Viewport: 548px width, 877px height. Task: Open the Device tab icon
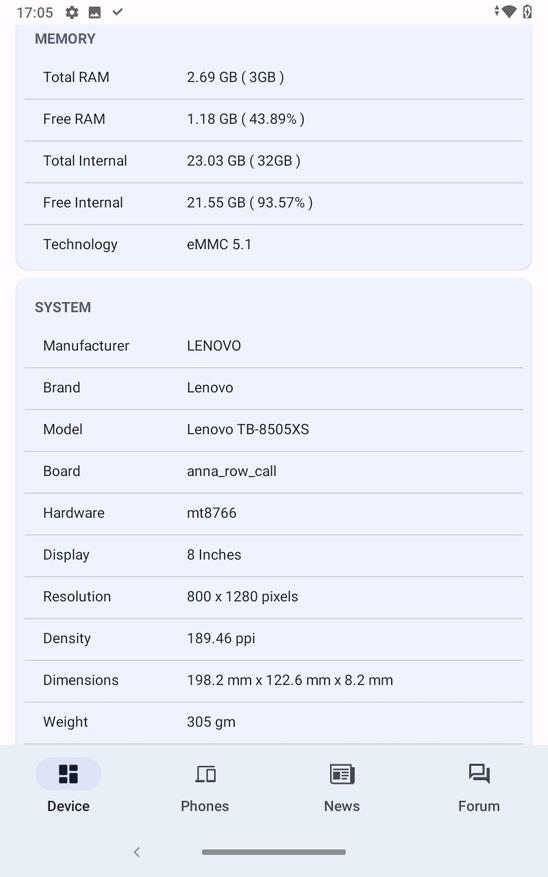68,774
